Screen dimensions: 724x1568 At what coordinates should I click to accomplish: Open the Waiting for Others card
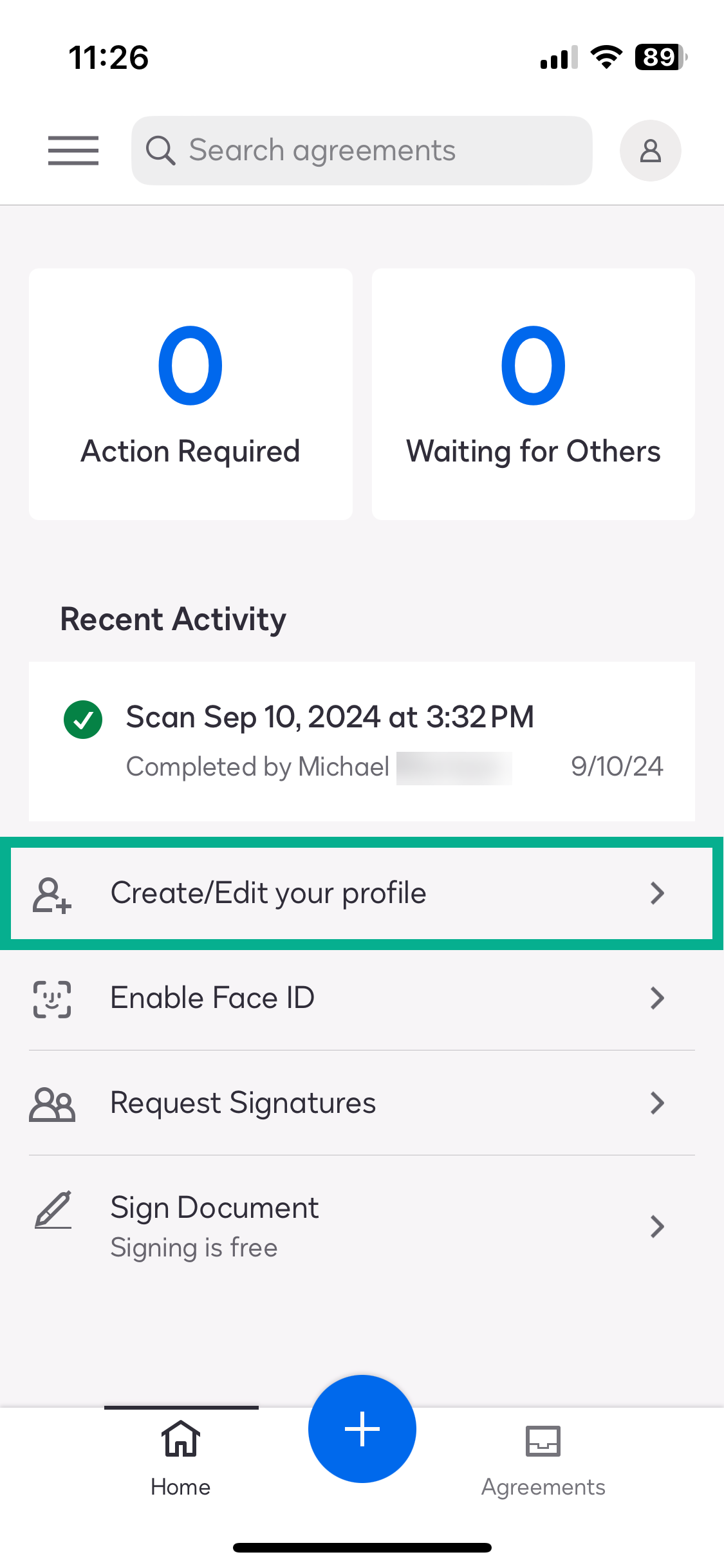click(533, 394)
